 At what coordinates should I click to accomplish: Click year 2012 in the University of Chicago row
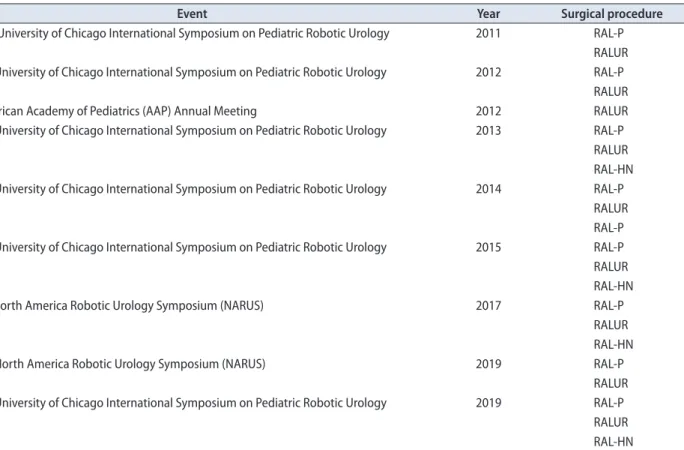488,72
